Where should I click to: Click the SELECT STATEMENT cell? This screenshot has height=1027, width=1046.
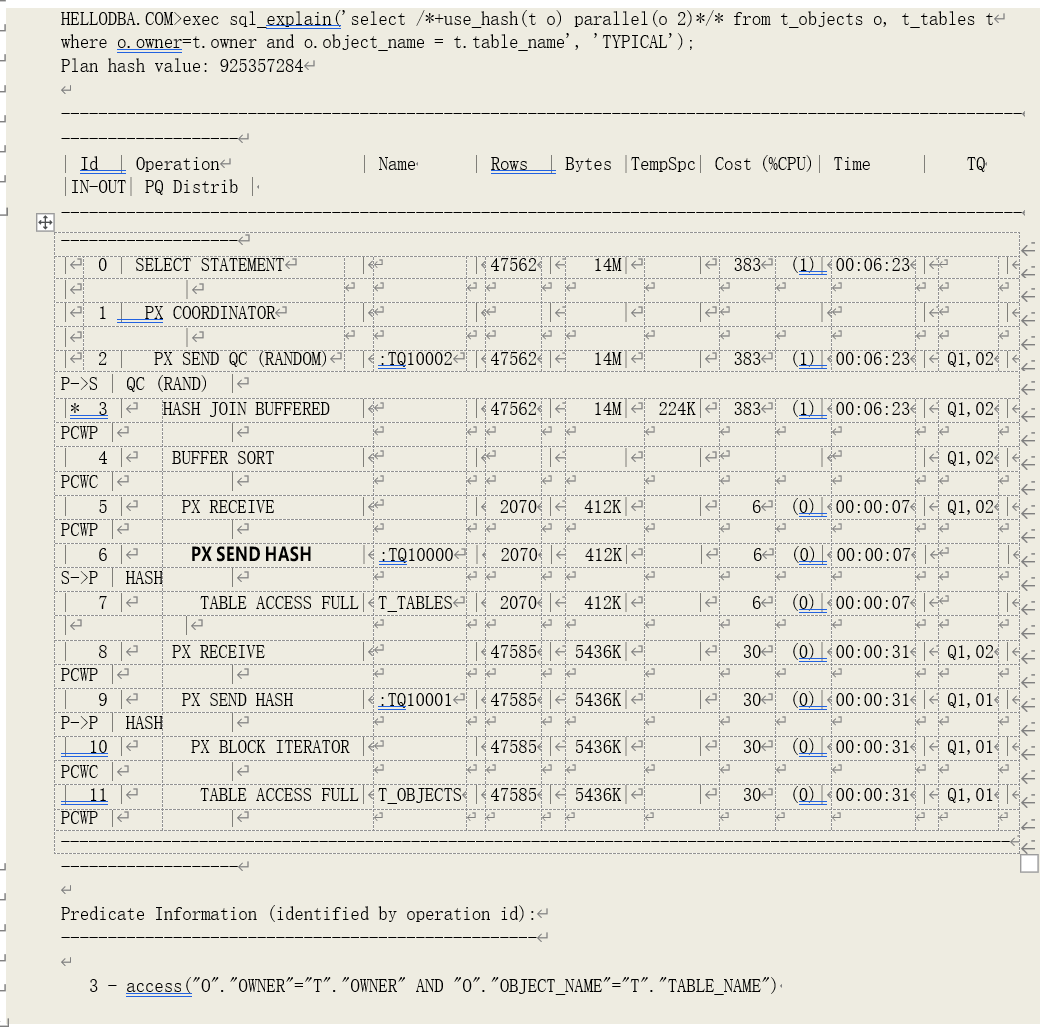(x=209, y=265)
